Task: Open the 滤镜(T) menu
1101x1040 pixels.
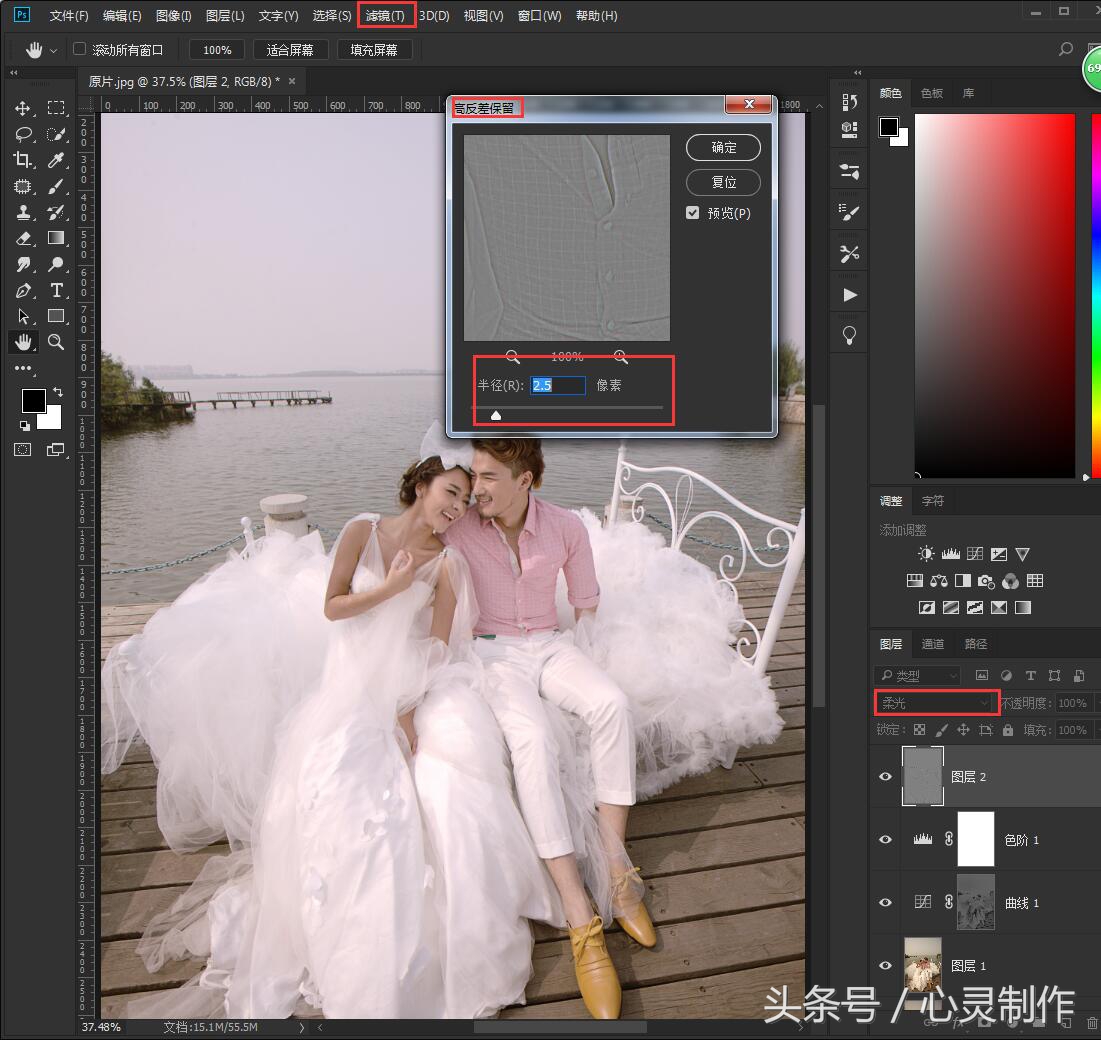Action: (x=385, y=16)
